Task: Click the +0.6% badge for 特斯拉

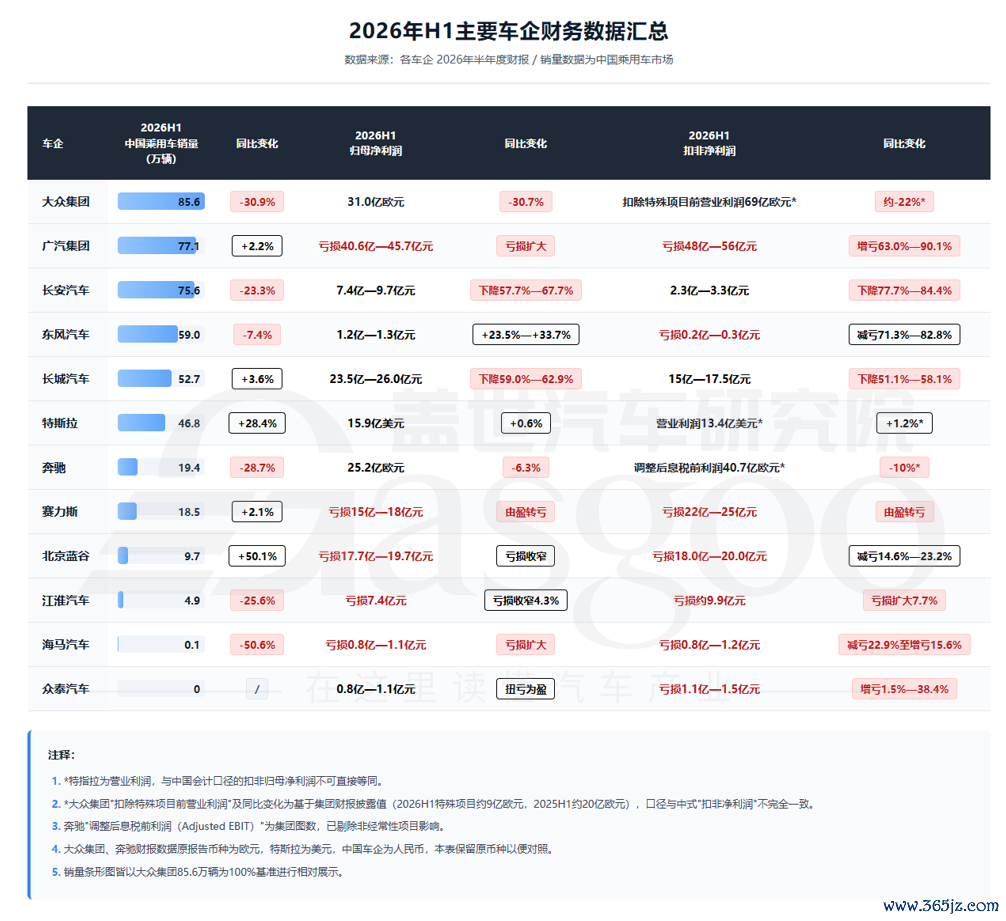Action: point(525,423)
